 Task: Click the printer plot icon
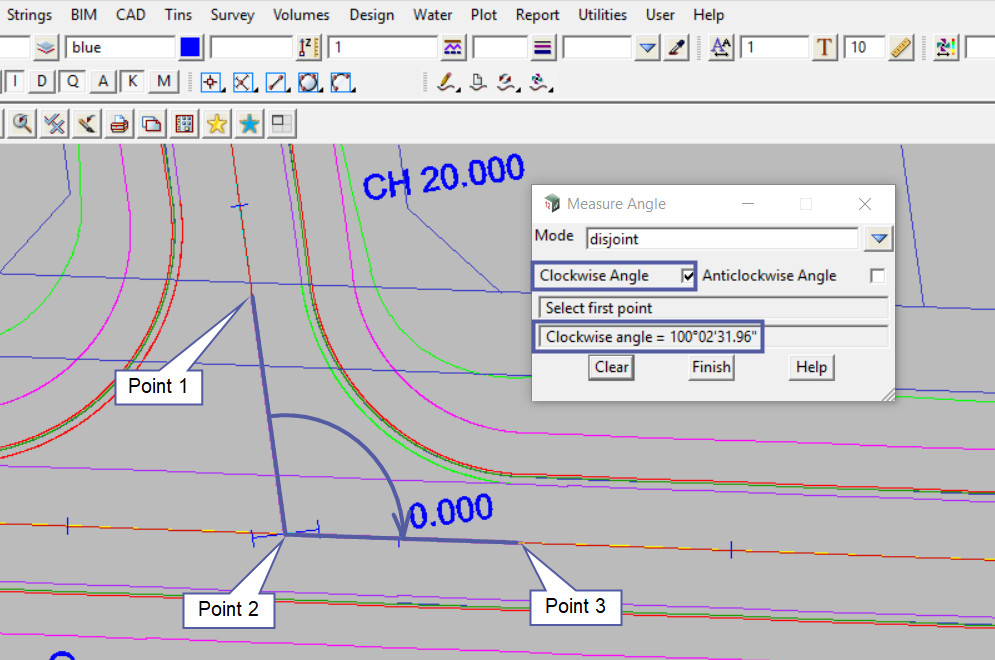(119, 124)
